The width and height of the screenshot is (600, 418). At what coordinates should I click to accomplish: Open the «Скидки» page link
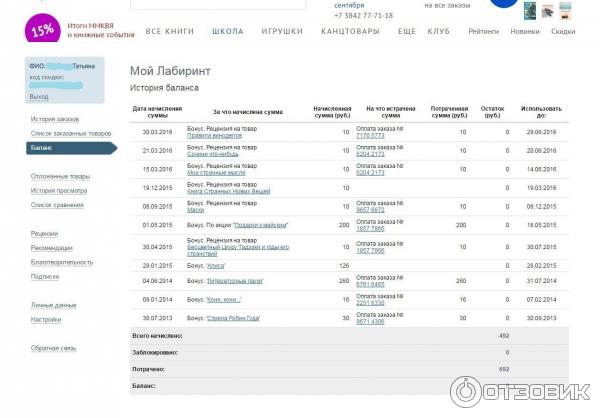pos(563,32)
